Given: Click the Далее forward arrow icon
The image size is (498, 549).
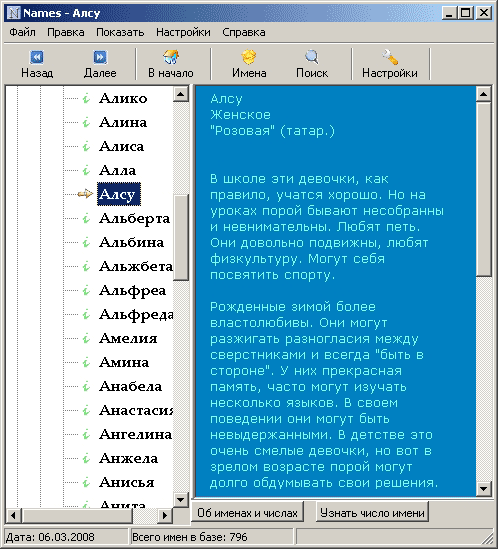Looking at the screenshot, I should [x=100, y=57].
